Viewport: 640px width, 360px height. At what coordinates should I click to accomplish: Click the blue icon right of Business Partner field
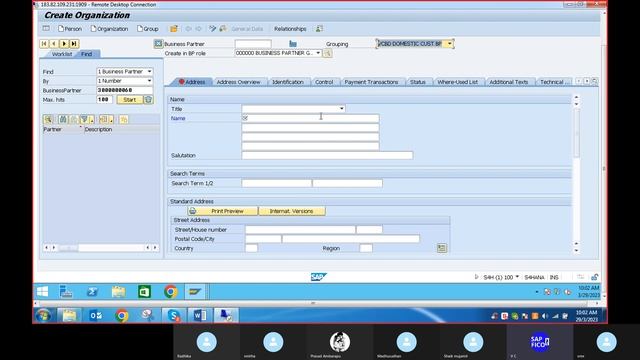pos(293,44)
